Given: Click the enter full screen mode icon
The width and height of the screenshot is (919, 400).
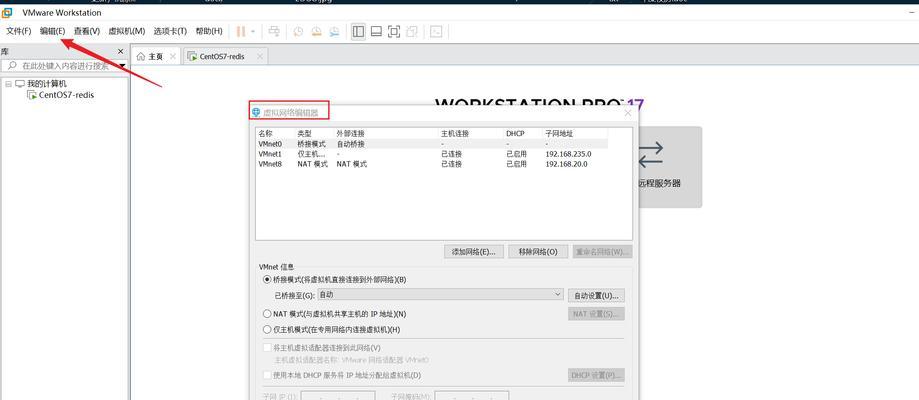Looking at the screenshot, I should pyautogui.click(x=394, y=32).
